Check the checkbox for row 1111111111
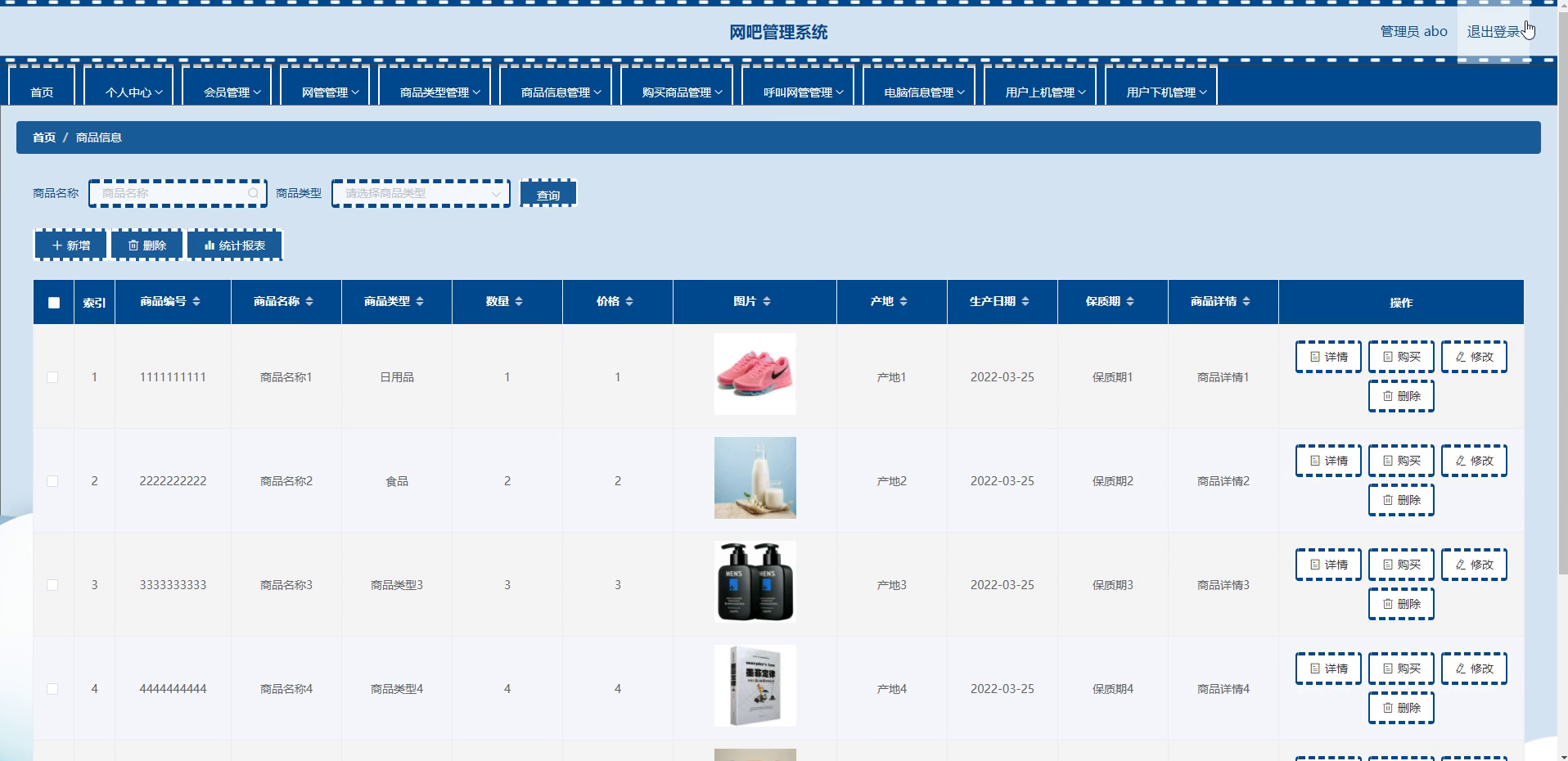Viewport: 1568px width, 761px height. pyautogui.click(x=52, y=377)
